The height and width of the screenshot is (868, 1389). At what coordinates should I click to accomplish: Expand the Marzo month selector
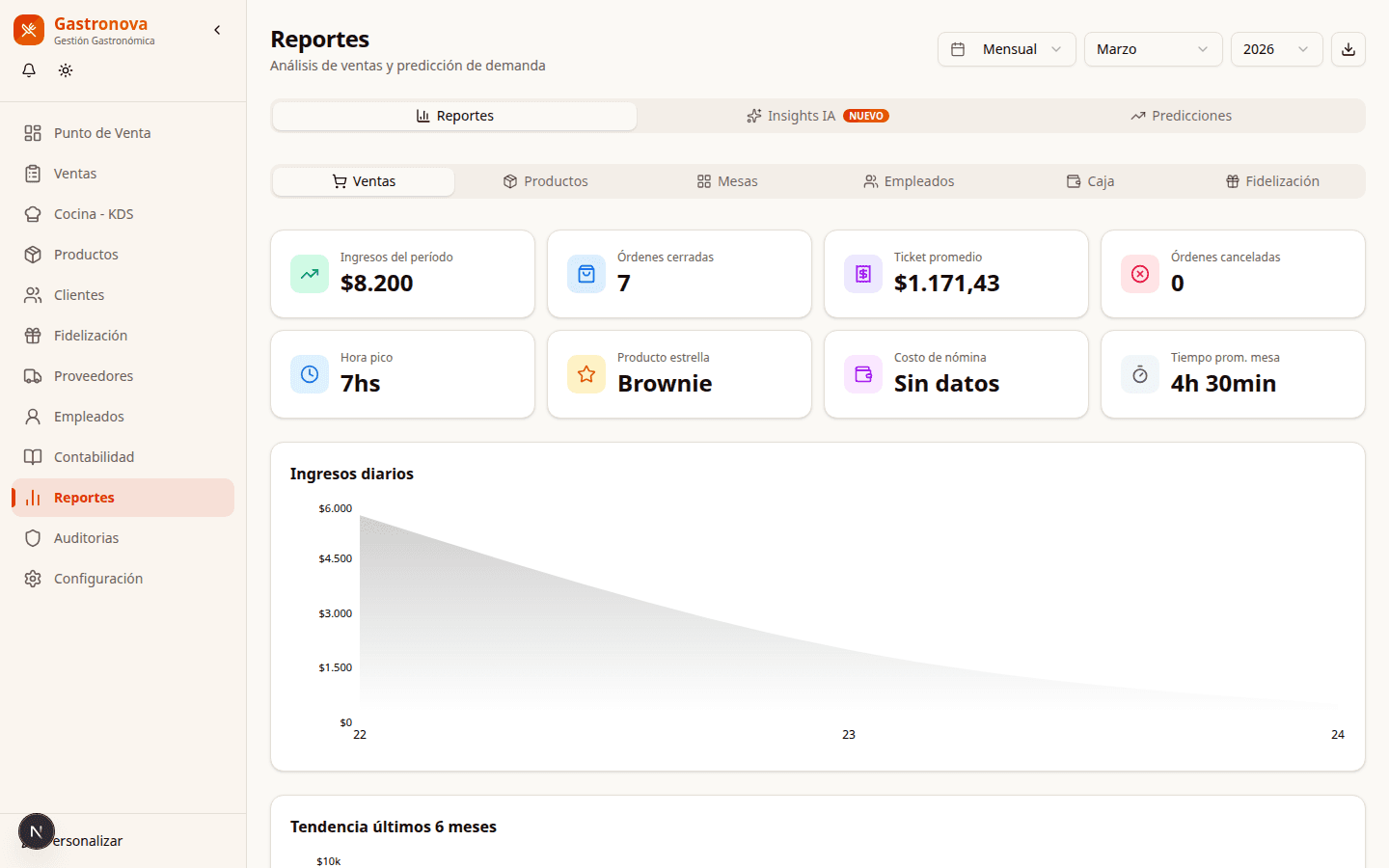click(1152, 49)
